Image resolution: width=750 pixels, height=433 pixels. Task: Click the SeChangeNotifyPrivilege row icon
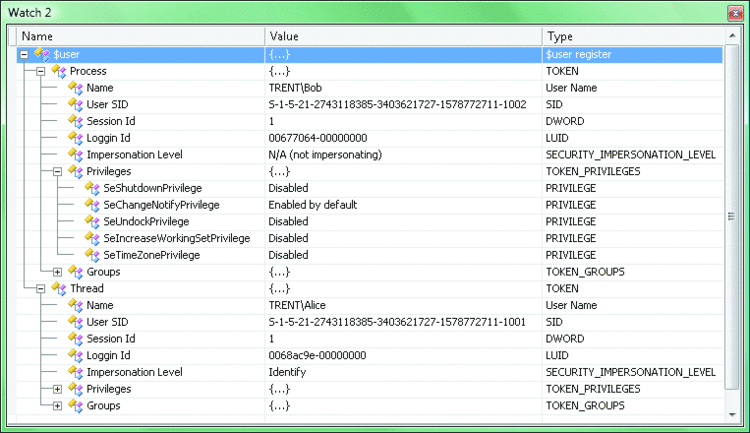click(x=92, y=205)
